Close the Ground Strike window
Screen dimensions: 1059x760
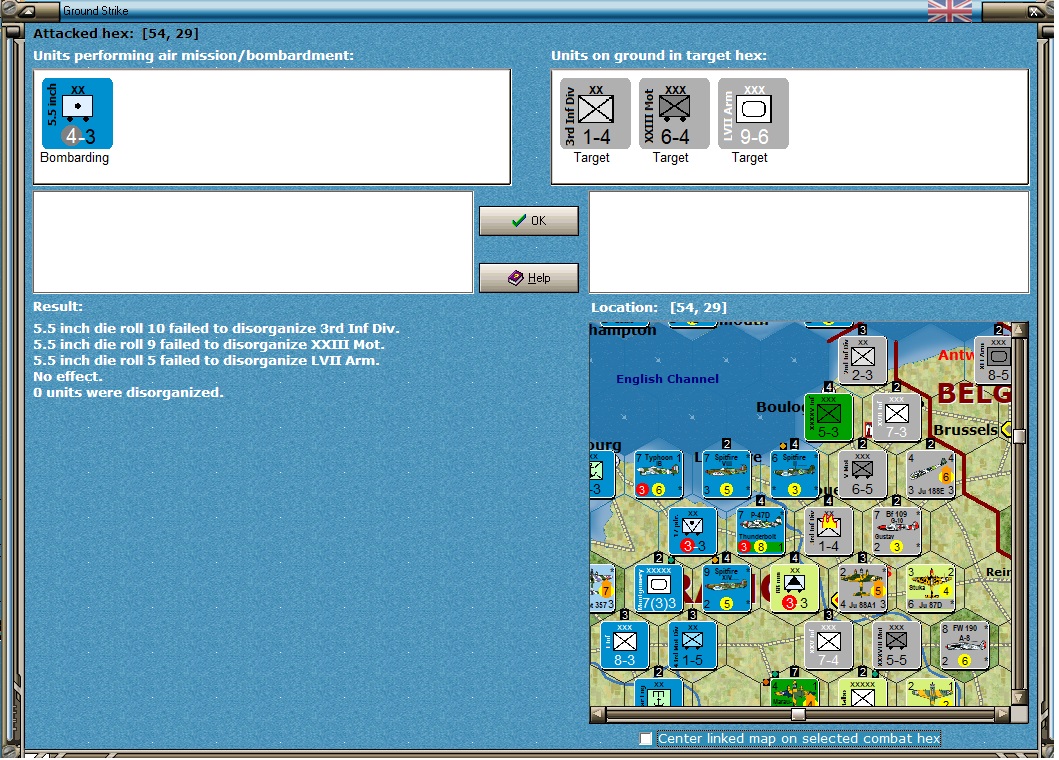[1034, 11]
